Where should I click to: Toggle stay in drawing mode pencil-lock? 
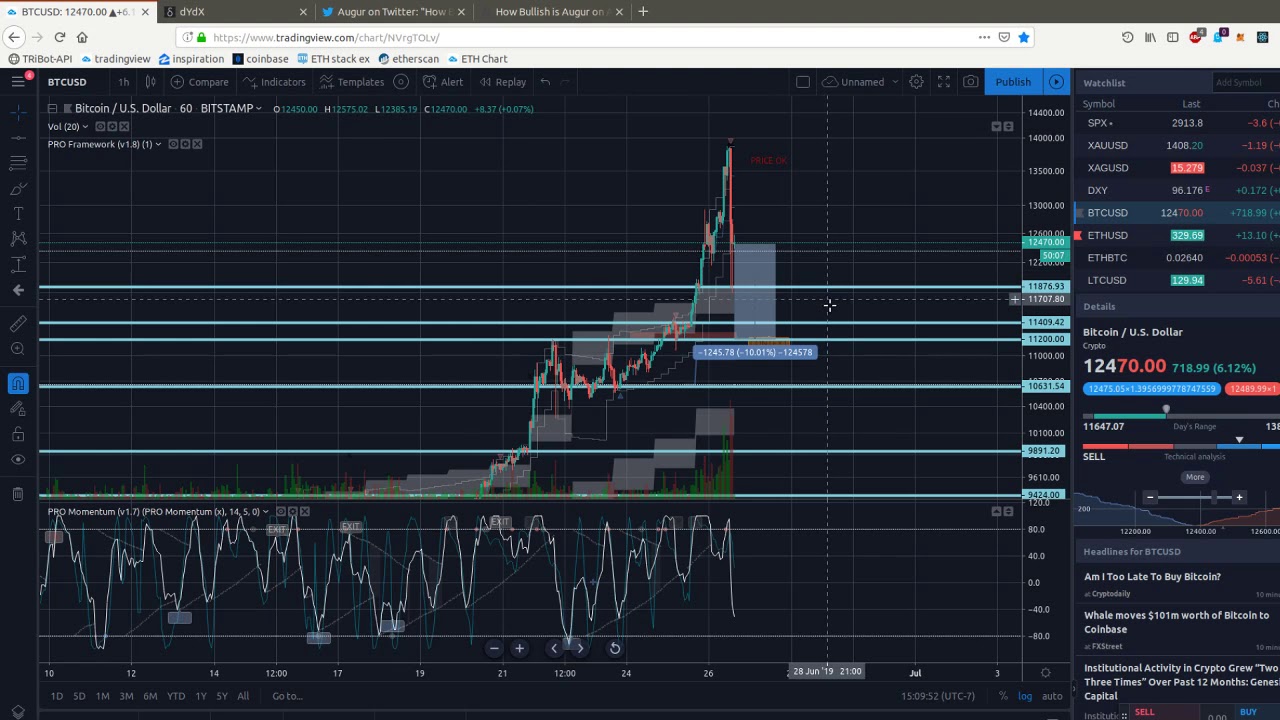pyautogui.click(x=18, y=408)
